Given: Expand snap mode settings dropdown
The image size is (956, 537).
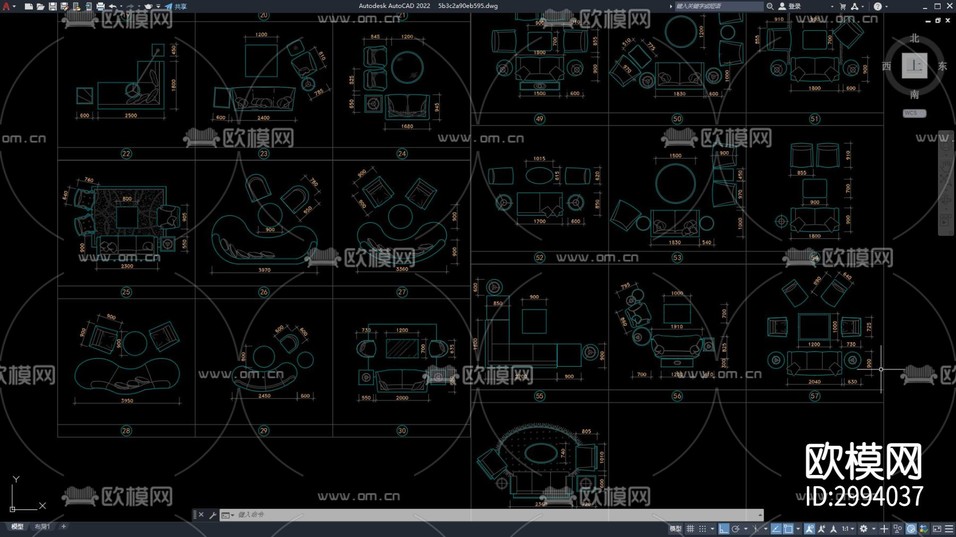Looking at the screenshot, I should [713, 528].
